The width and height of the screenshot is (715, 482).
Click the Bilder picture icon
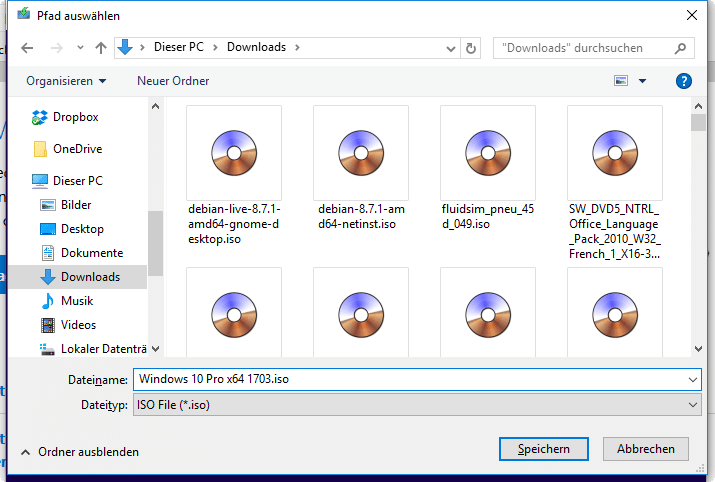pyautogui.click(x=48, y=205)
